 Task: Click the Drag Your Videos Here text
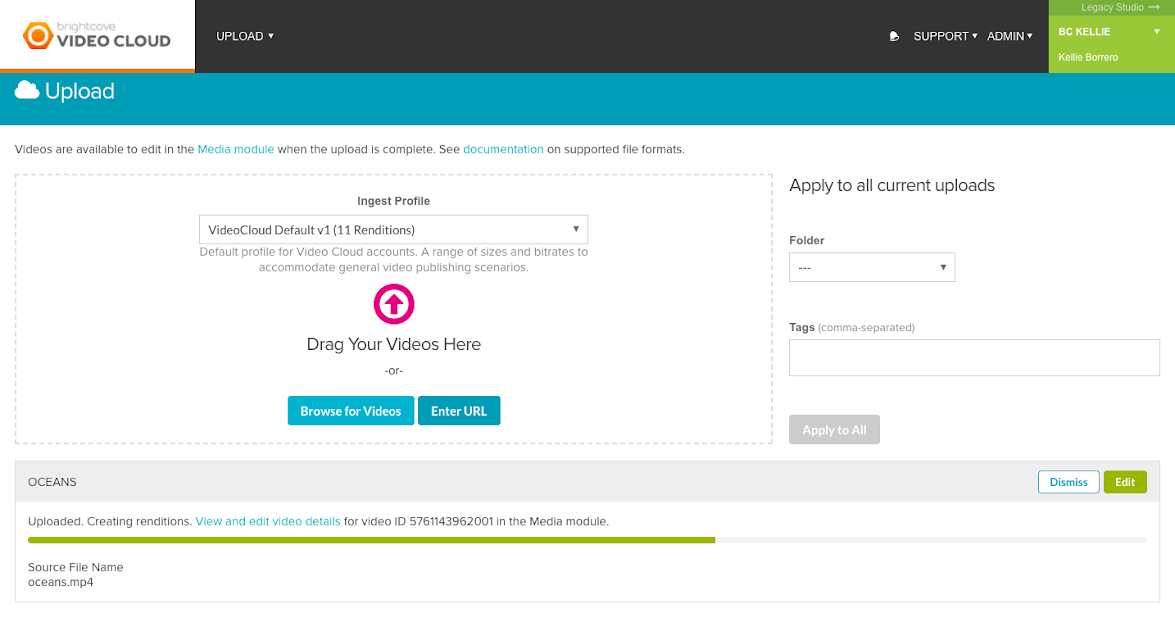click(x=394, y=345)
